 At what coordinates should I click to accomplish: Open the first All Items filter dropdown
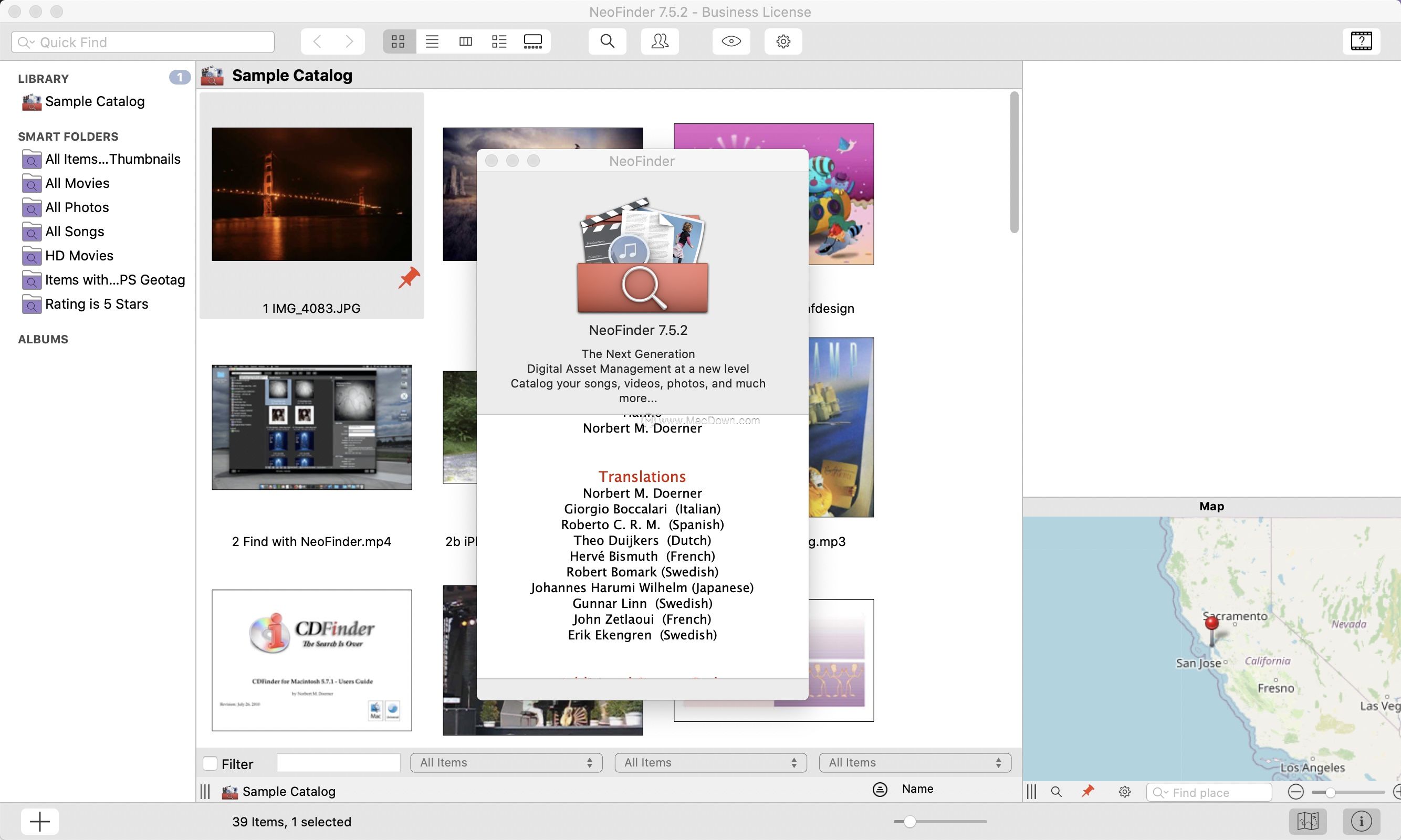click(x=506, y=762)
